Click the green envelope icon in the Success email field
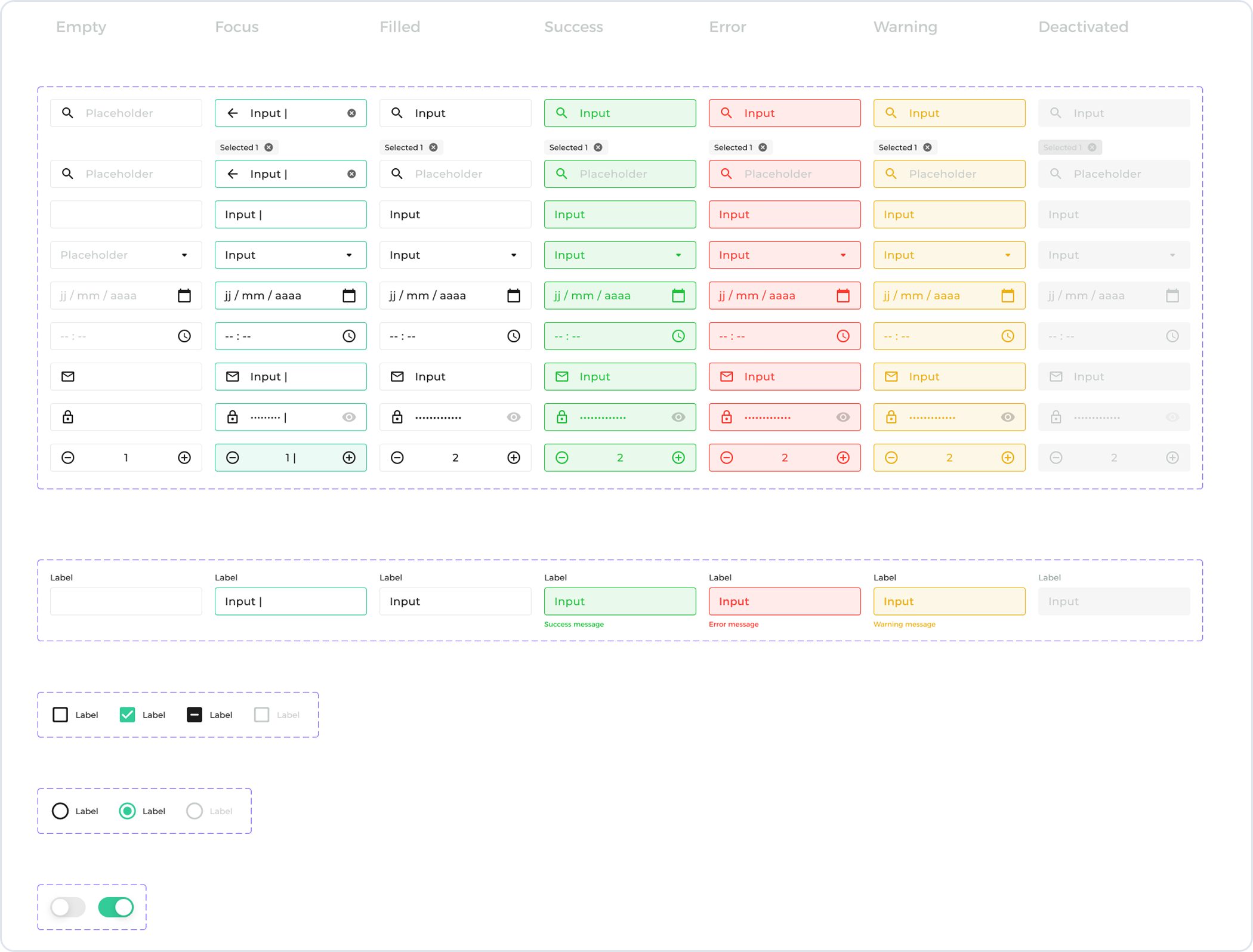This screenshot has width=1253, height=952. click(x=562, y=376)
